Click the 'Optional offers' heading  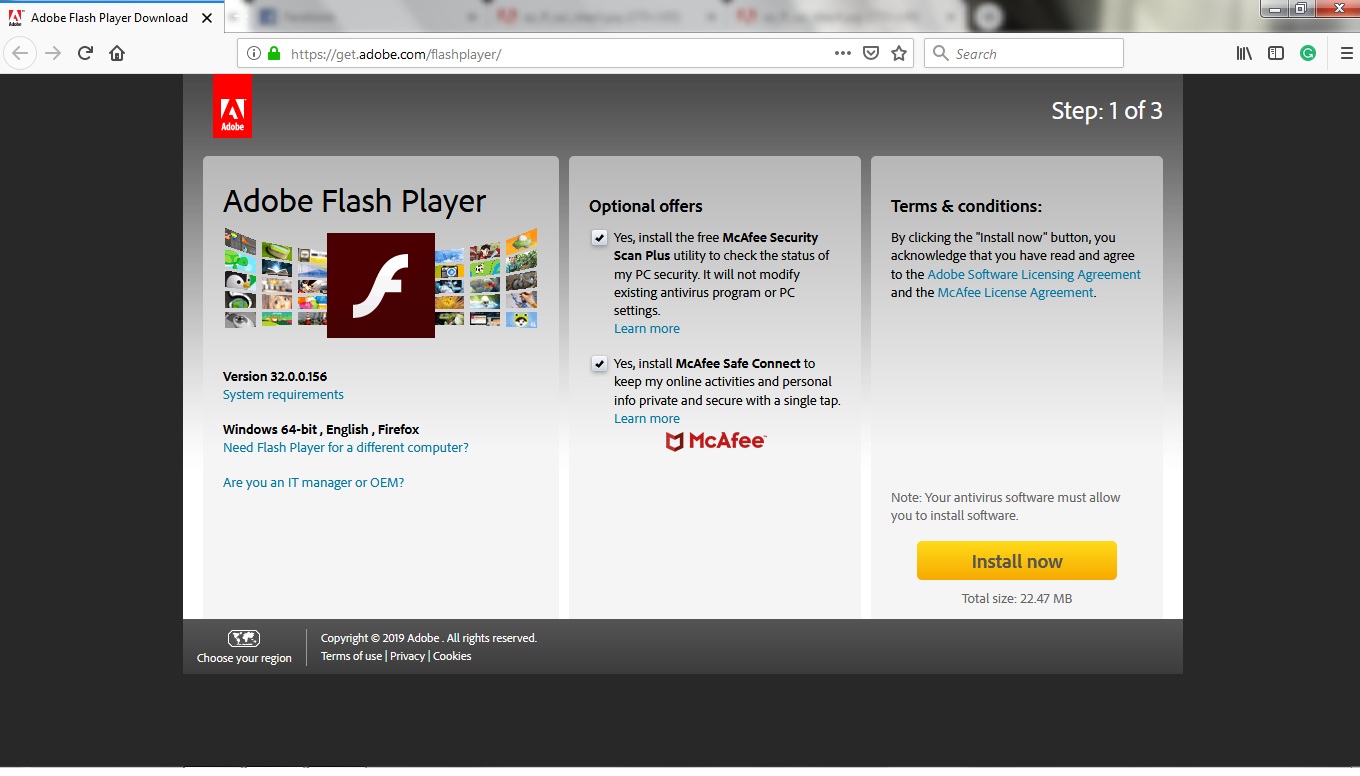point(646,206)
